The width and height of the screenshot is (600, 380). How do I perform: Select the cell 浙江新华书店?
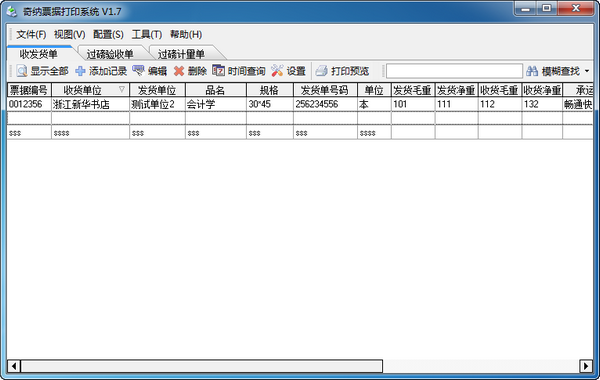coord(90,104)
